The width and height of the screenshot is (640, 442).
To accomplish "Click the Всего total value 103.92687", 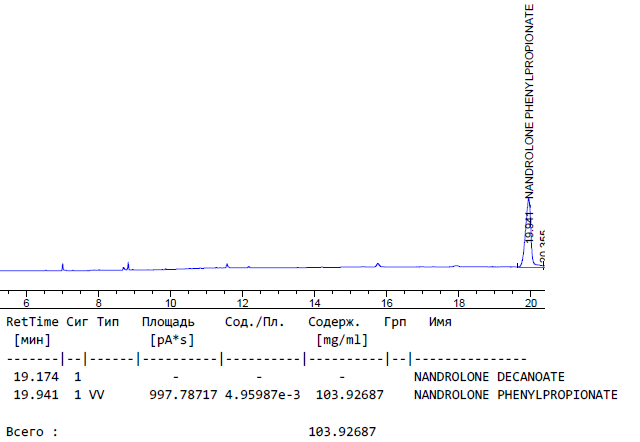I will (343, 432).
